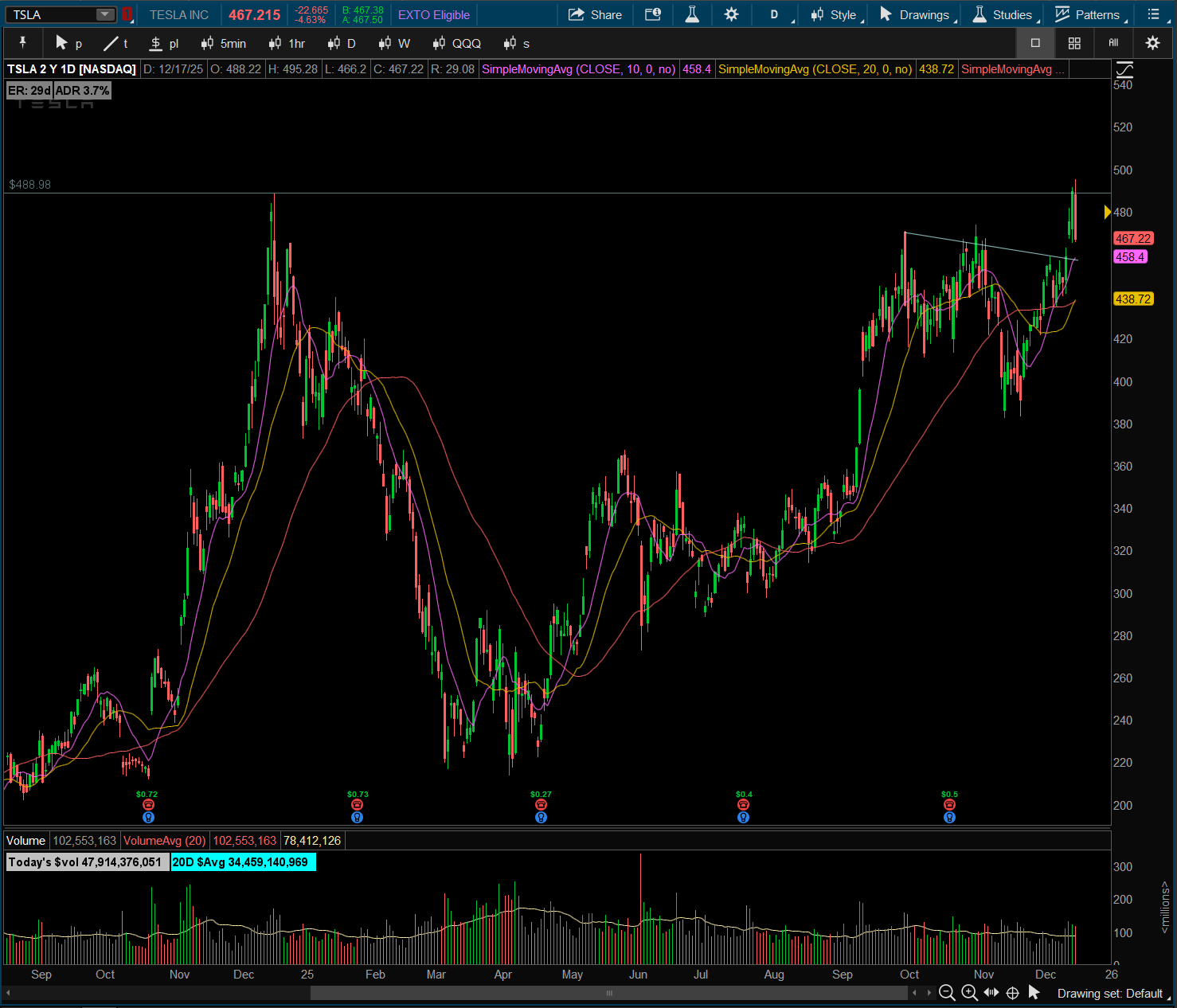Viewport: 1177px width, 1008px height.
Task: Click the yellow 438.72 price bubble
Action: [x=1133, y=299]
